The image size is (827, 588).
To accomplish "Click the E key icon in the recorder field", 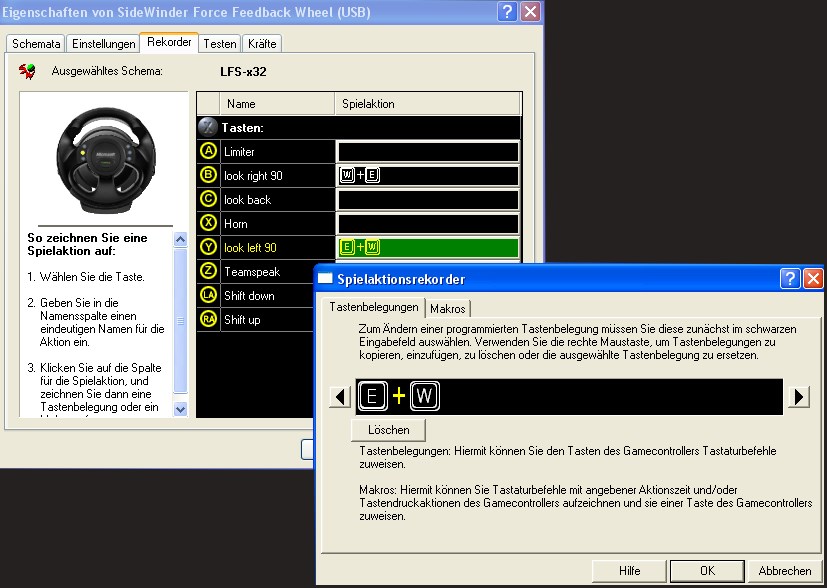I will [x=372, y=396].
